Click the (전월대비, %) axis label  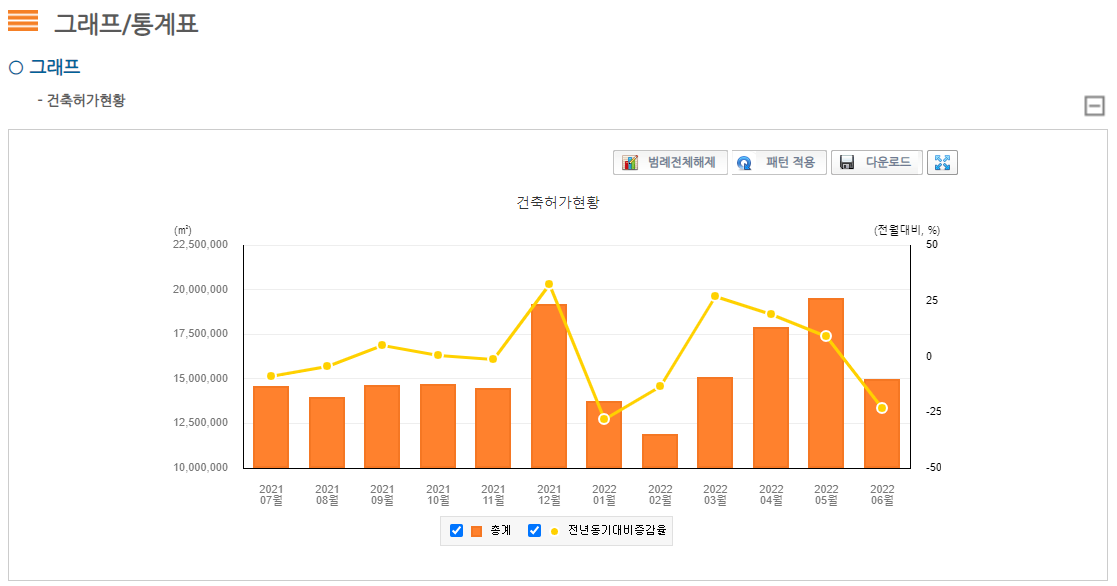[907, 230]
